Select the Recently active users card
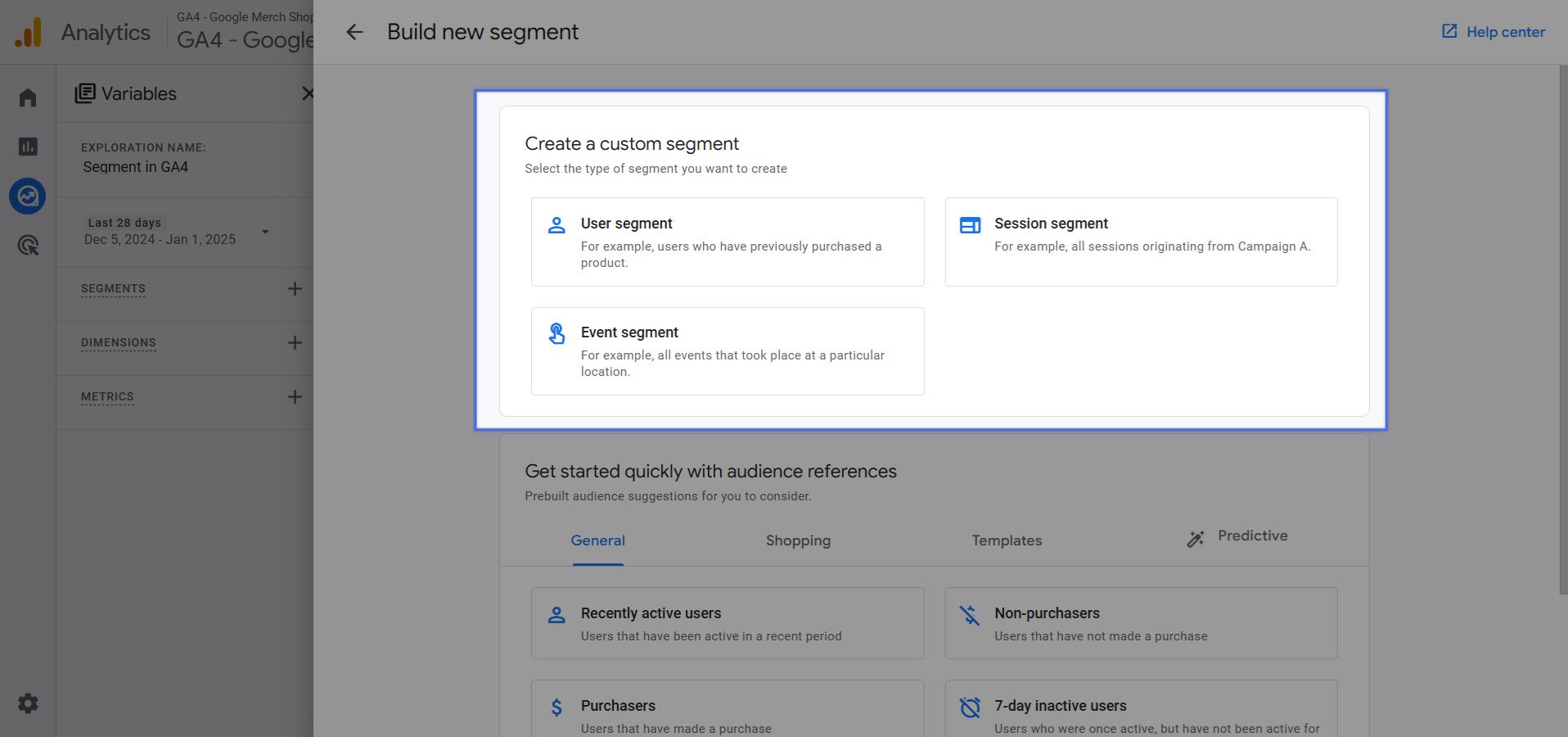Screen dimensions: 1568x737 728,623
